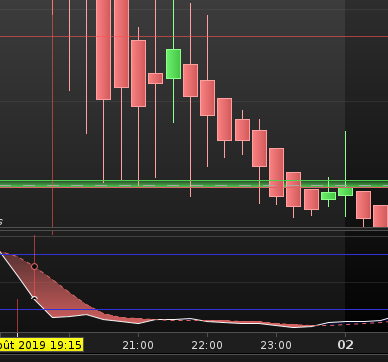Click the small red candle after 21:00
Screen dimensions: 388x362
[155, 78]
